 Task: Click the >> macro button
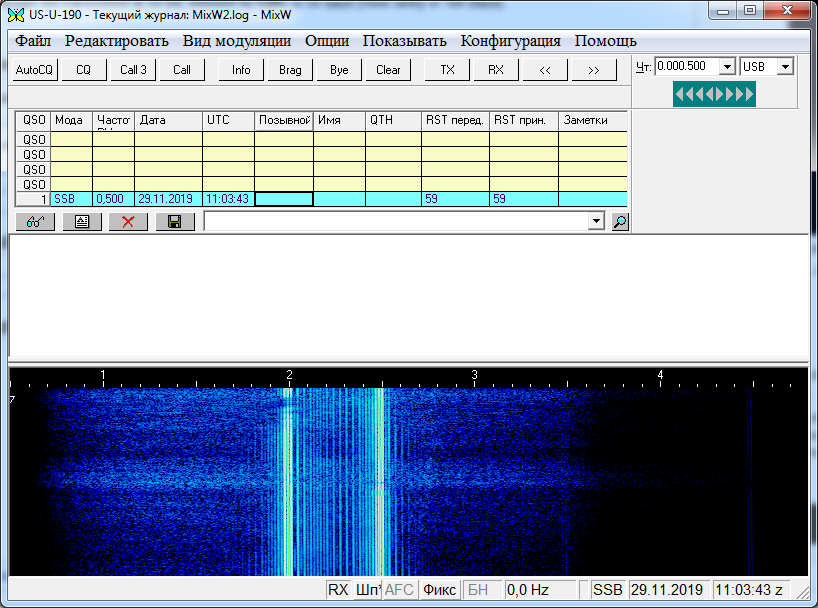coord(594,70)
